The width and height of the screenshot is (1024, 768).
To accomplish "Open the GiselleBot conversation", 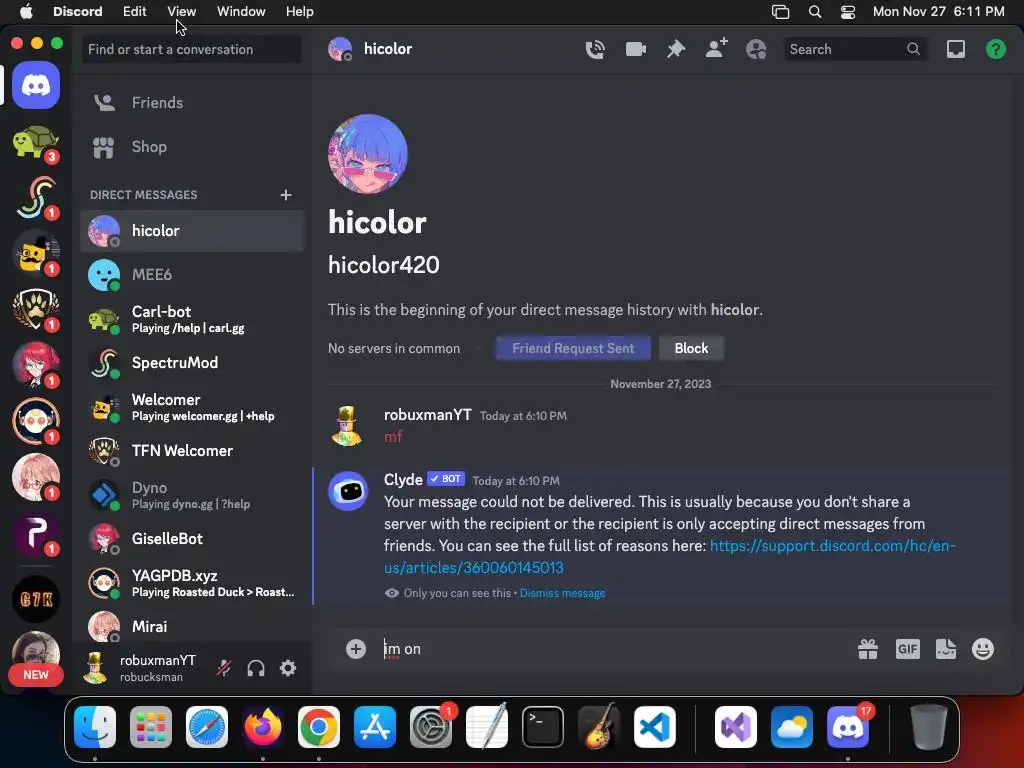I will (x=192, y=539).
